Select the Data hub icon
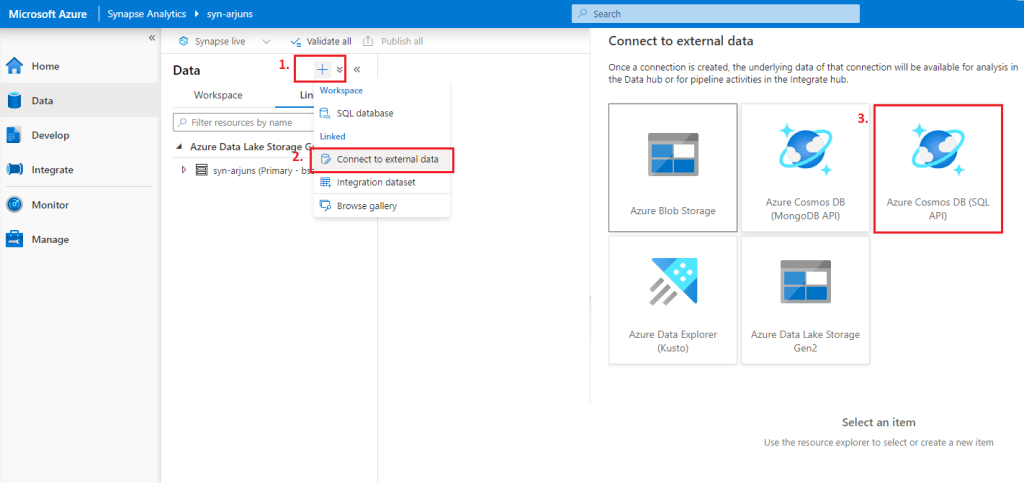Viewport: 1024px width, 483px height. click(x=15, y=101)
